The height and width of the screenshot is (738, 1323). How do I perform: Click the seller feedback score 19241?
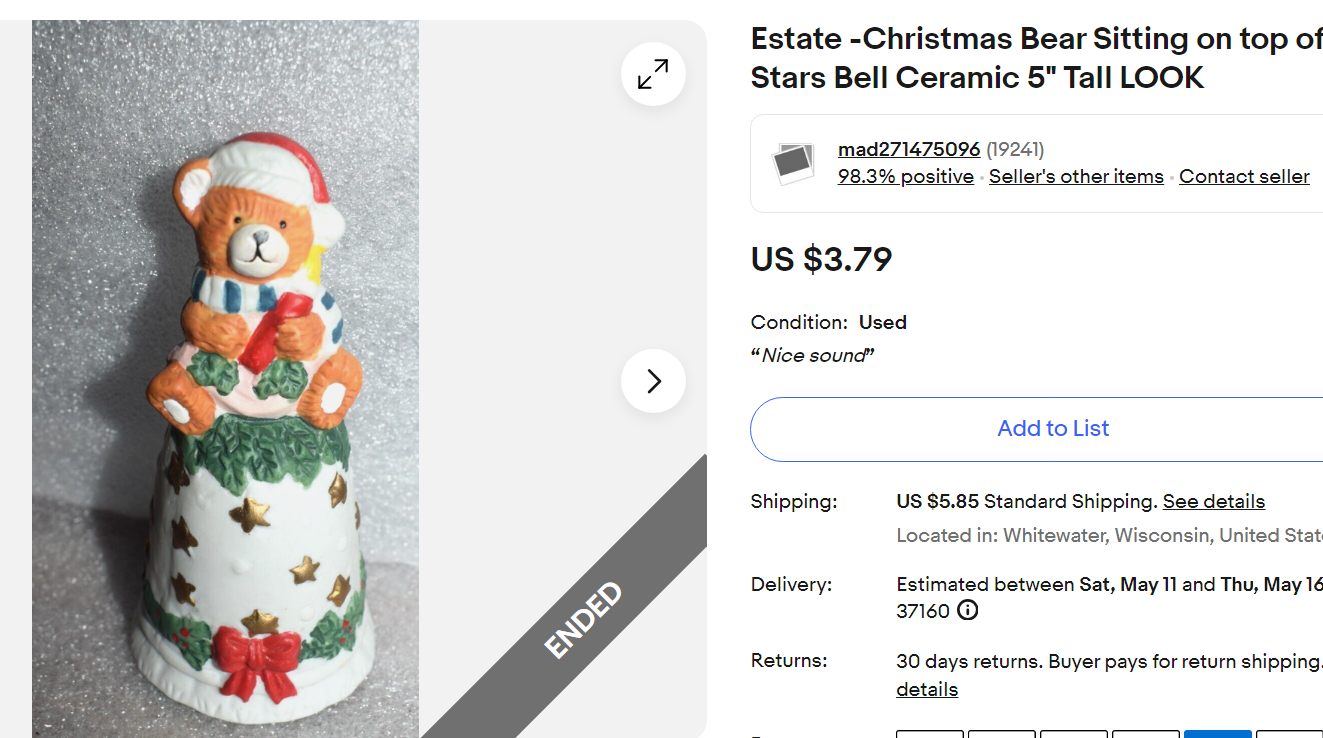1015,149
